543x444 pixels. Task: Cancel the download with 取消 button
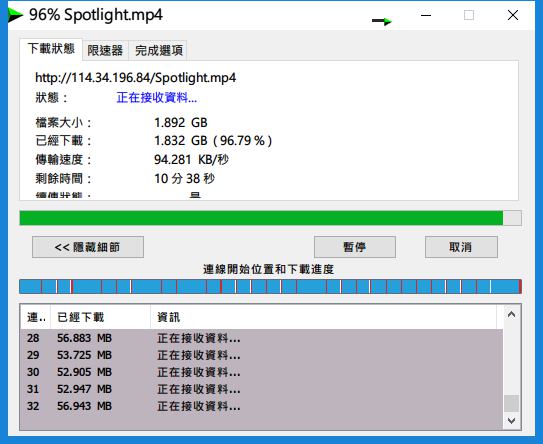[x=461, y=247]
